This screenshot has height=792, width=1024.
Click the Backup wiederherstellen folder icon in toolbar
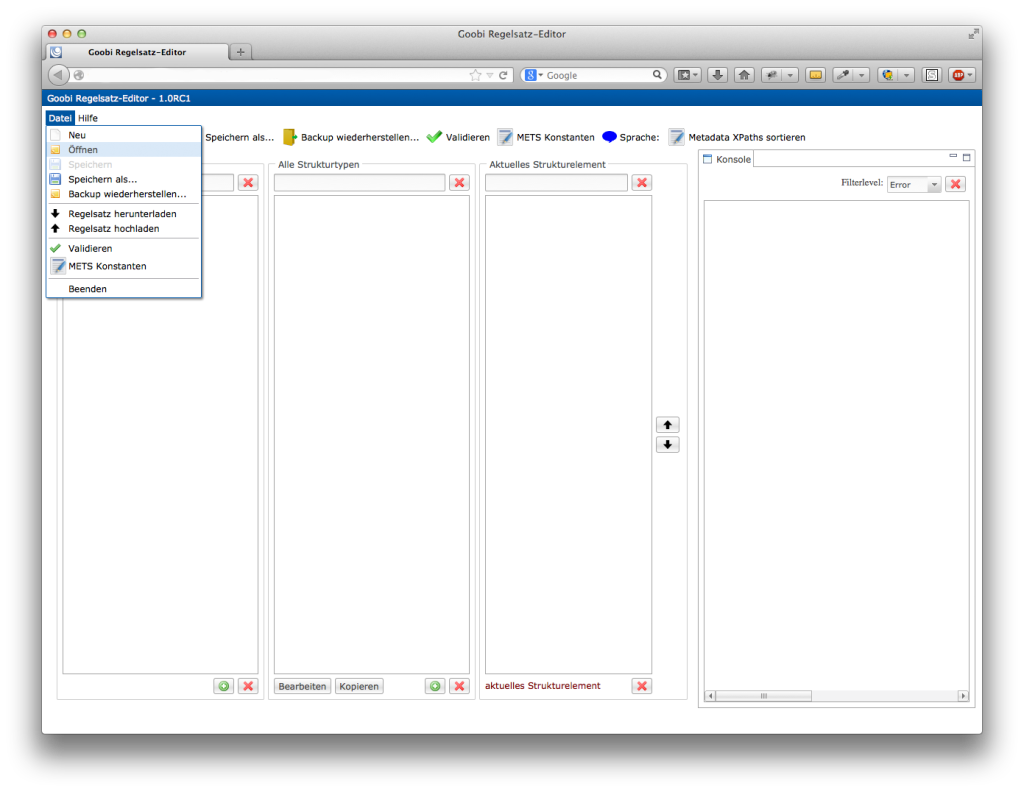[x=289, y=137]
